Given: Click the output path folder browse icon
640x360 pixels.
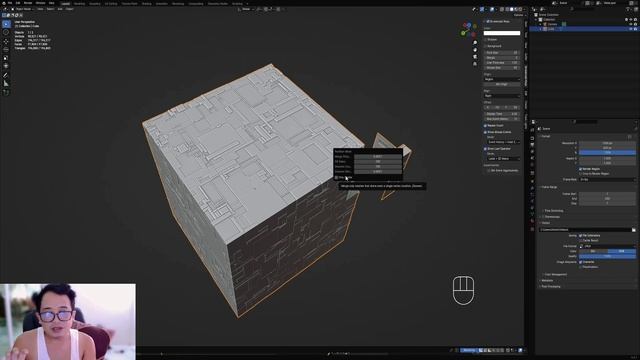Looking at the screenshot, I should 633,230.
